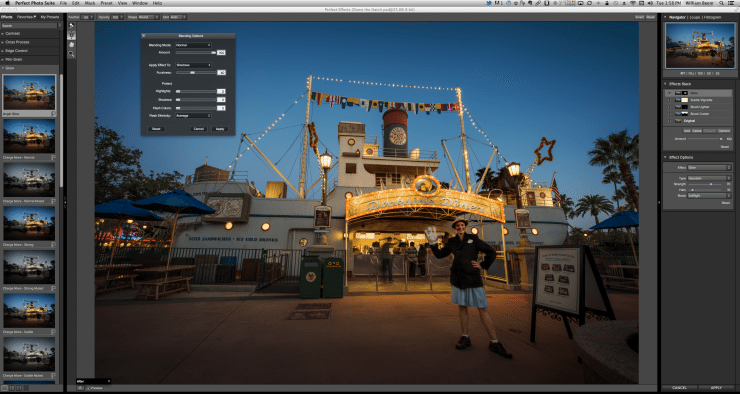Switch preset browser to two-column view
The height and width of the screenshot is (394, 740).
pyautogui.click(x=11, y=388)
